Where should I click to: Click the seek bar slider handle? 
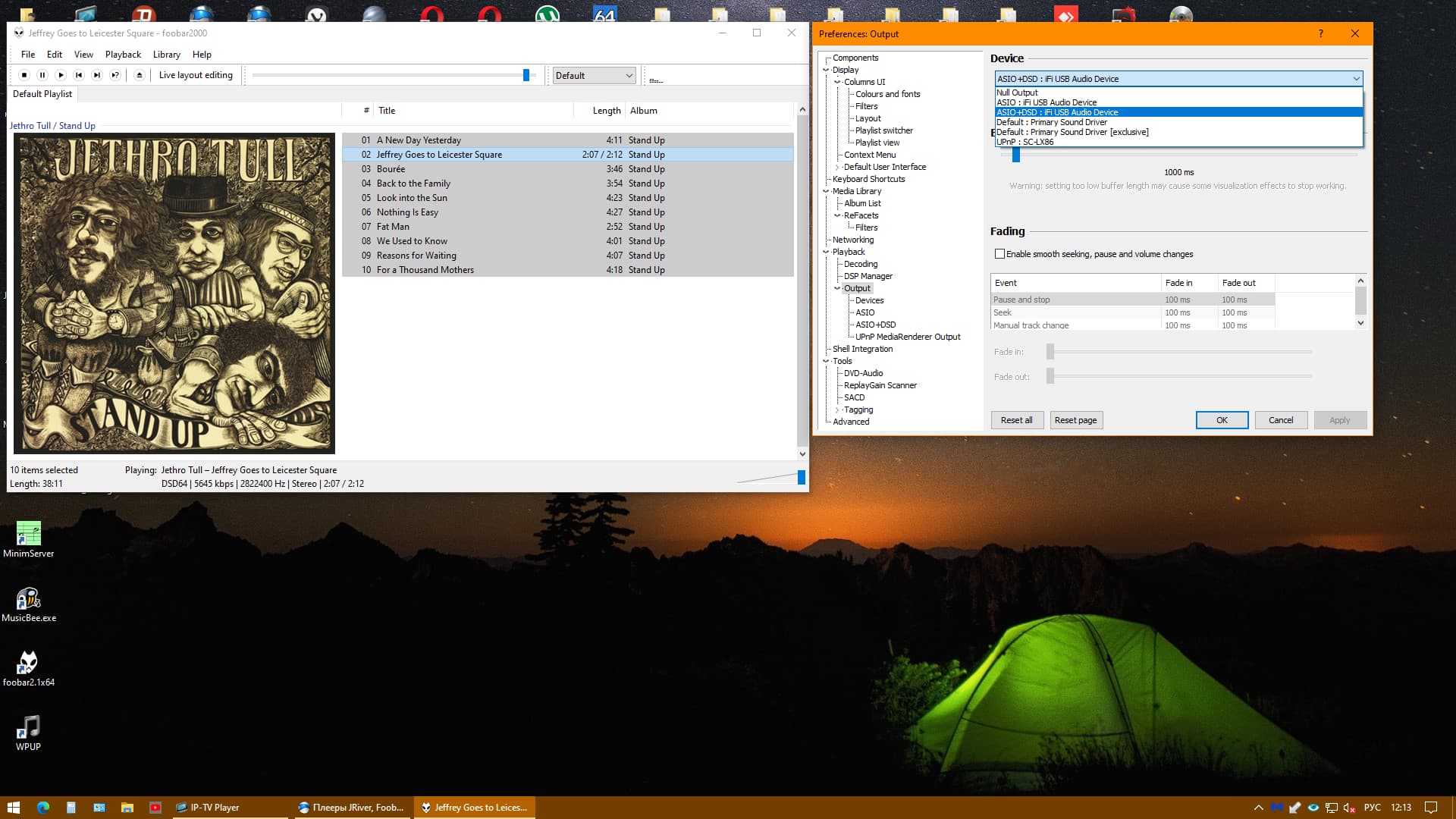[526, 75]
